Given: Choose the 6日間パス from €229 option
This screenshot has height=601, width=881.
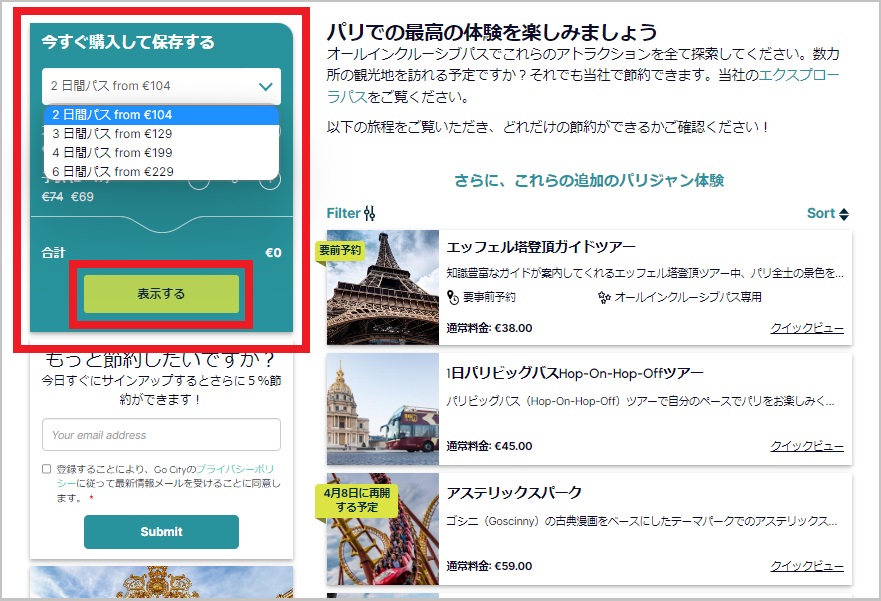Looking at the screenshot, I should click(112, 171).
